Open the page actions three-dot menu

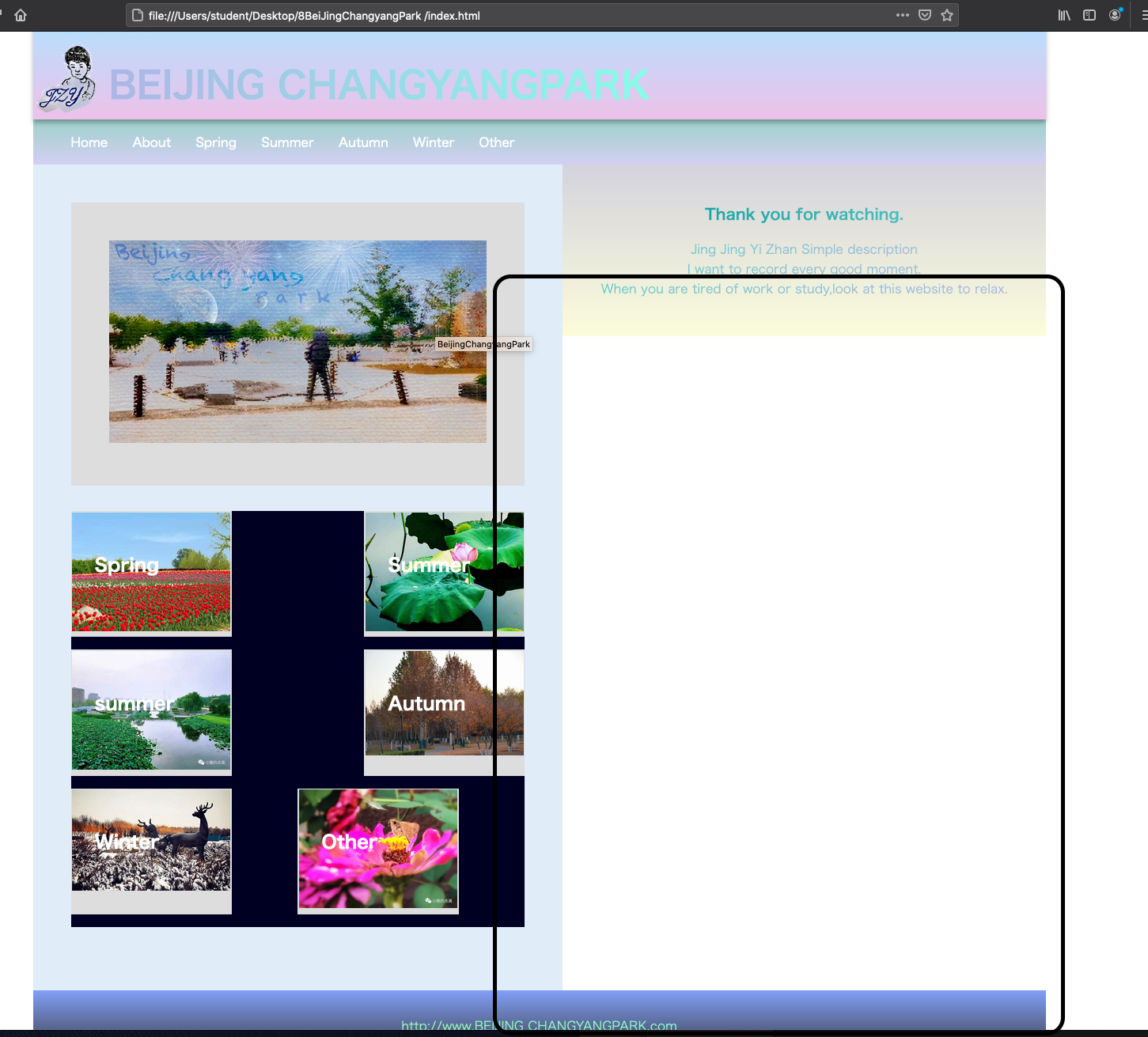902,15
